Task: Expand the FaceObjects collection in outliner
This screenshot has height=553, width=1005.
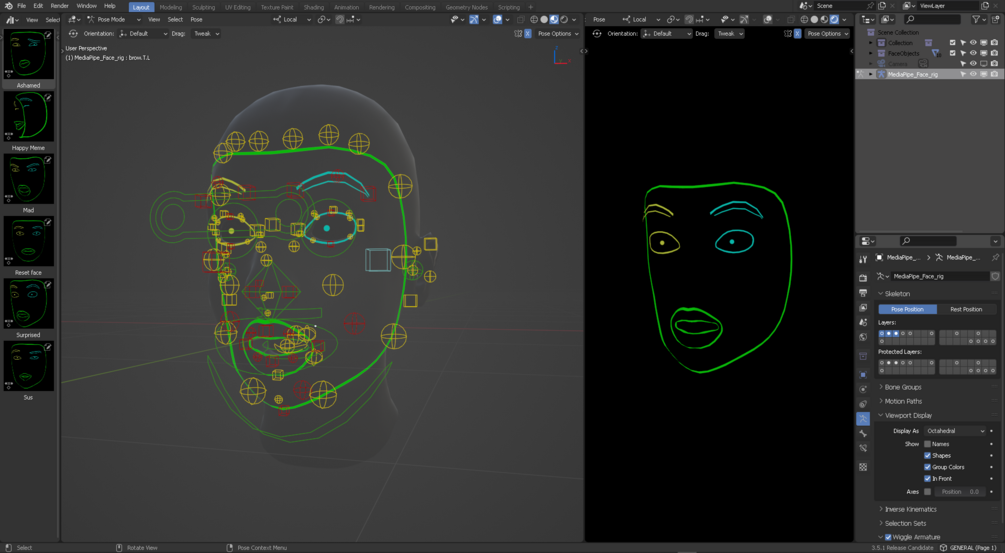Action: tap(870, 53)
